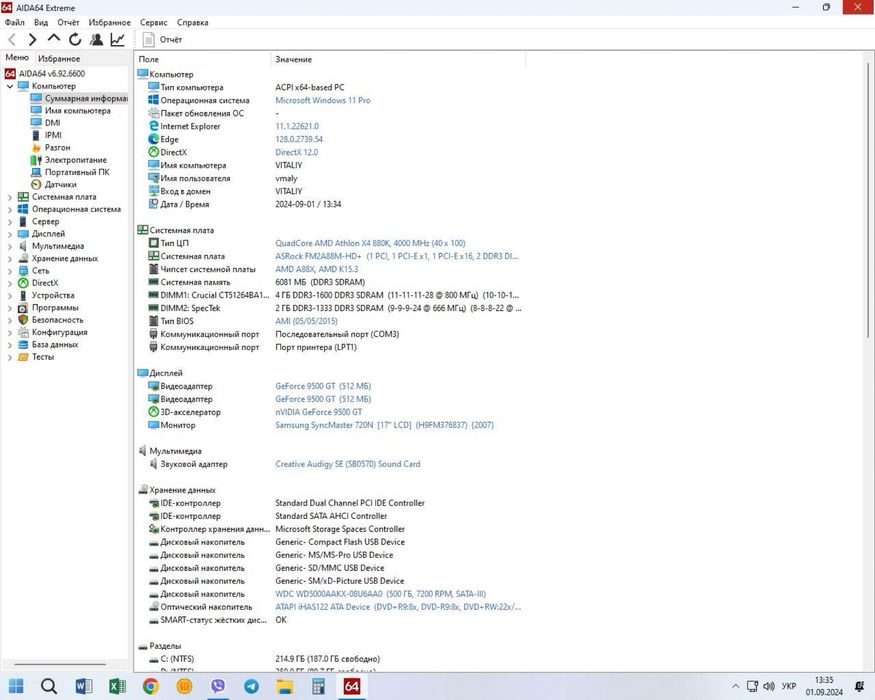The height and width of the screenshot is (700, 875).
Task: Open the Вид menu
Action: coord(41,22)
